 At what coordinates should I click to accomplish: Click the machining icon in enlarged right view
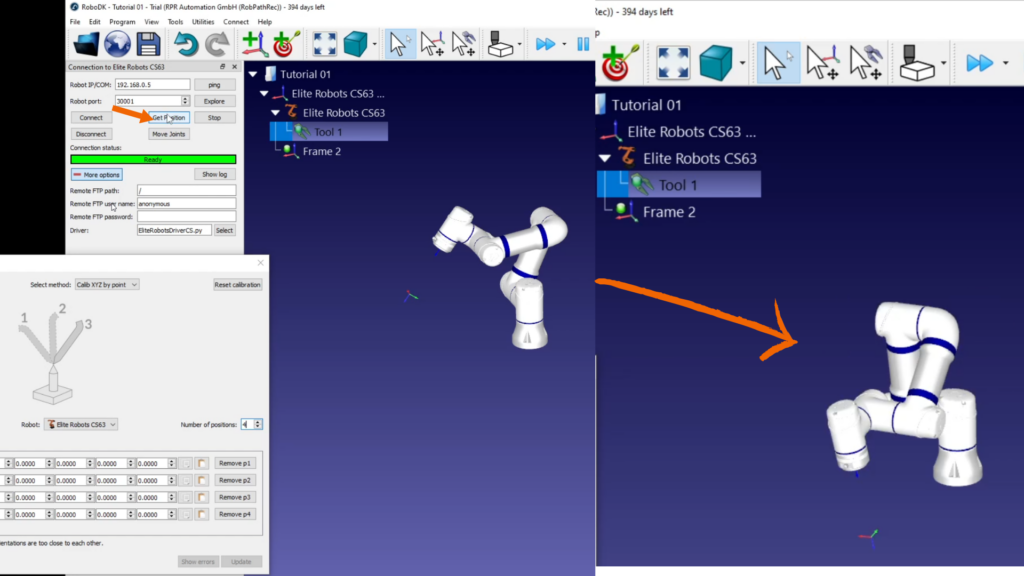(917, 63)
